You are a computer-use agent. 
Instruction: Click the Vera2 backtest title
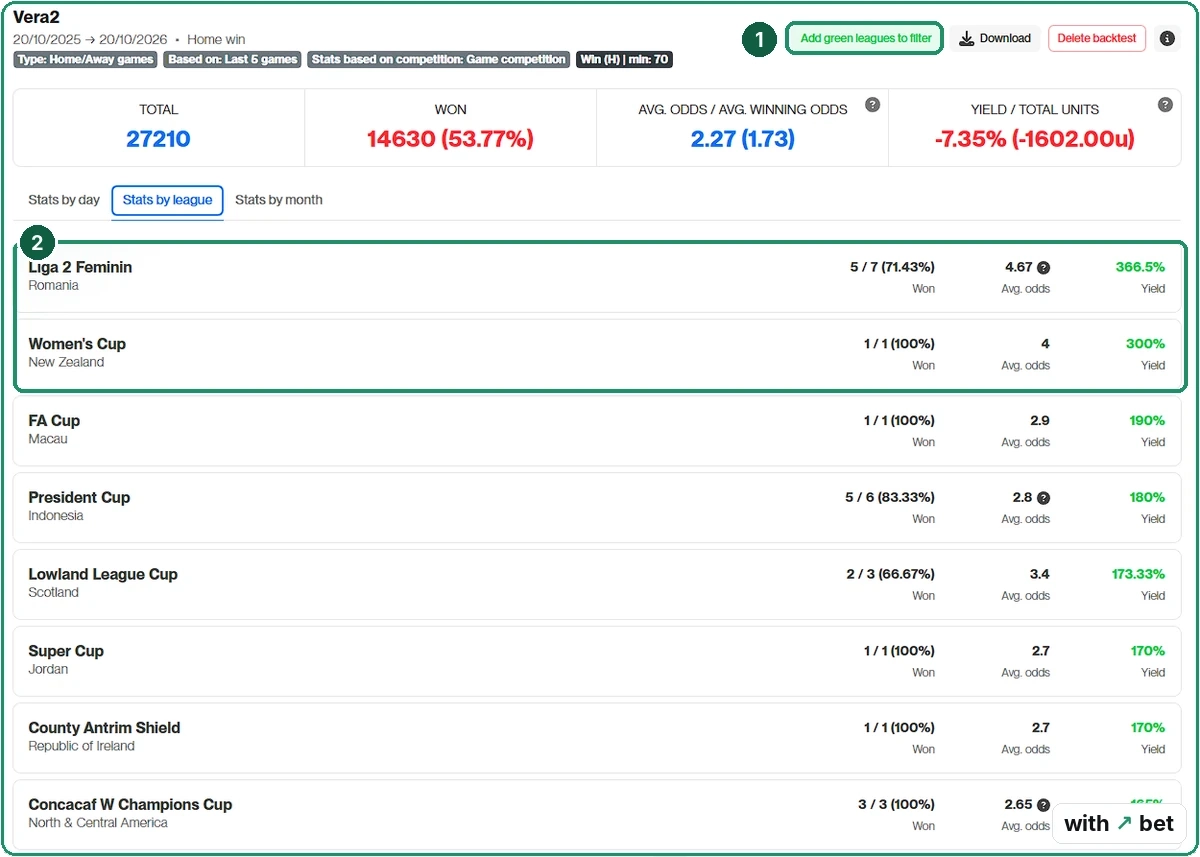click(x=36, y=17)
